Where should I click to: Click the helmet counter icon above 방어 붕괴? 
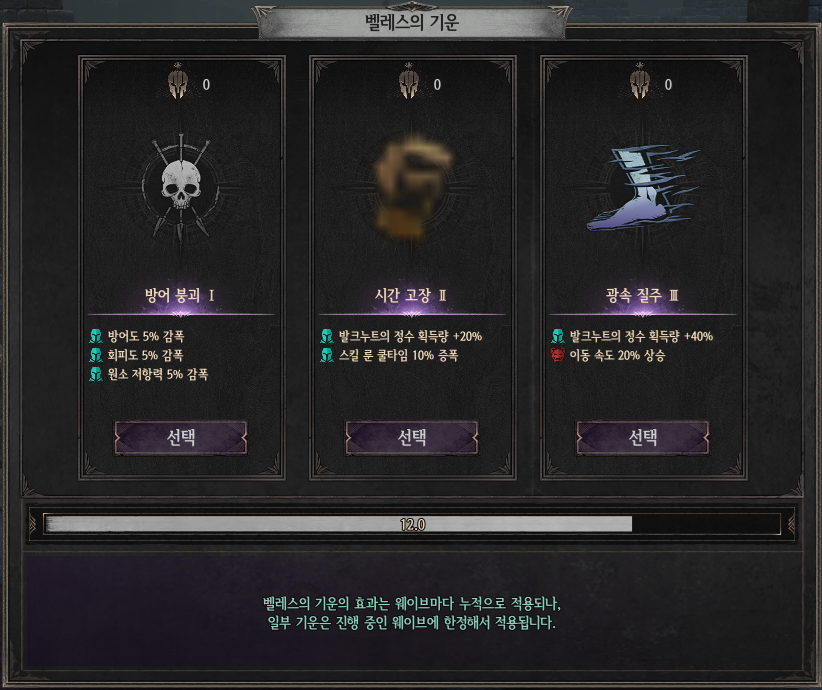tap(178, 83)
